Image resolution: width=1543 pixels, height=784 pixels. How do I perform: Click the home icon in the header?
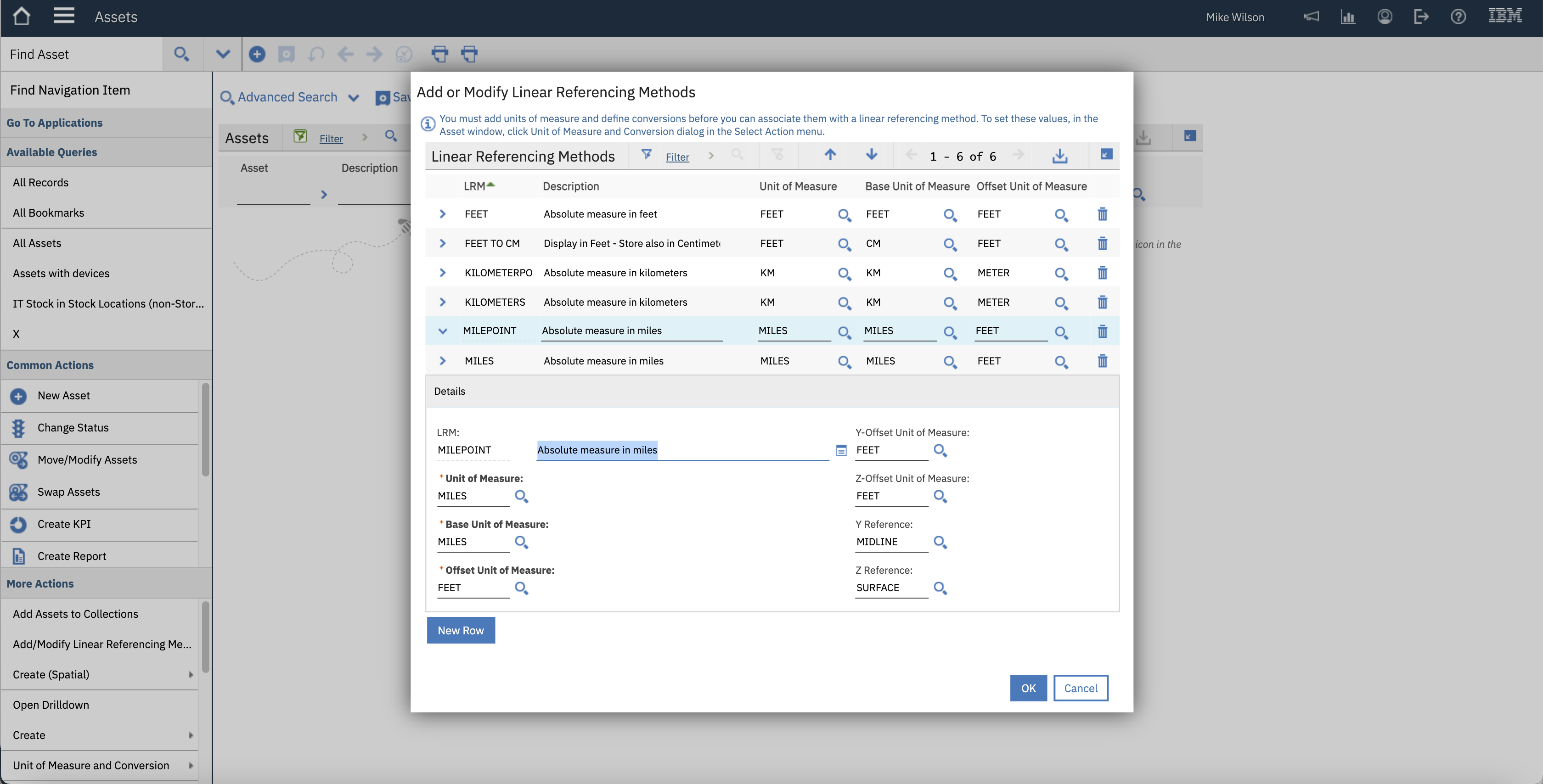[x=22, y=16]
